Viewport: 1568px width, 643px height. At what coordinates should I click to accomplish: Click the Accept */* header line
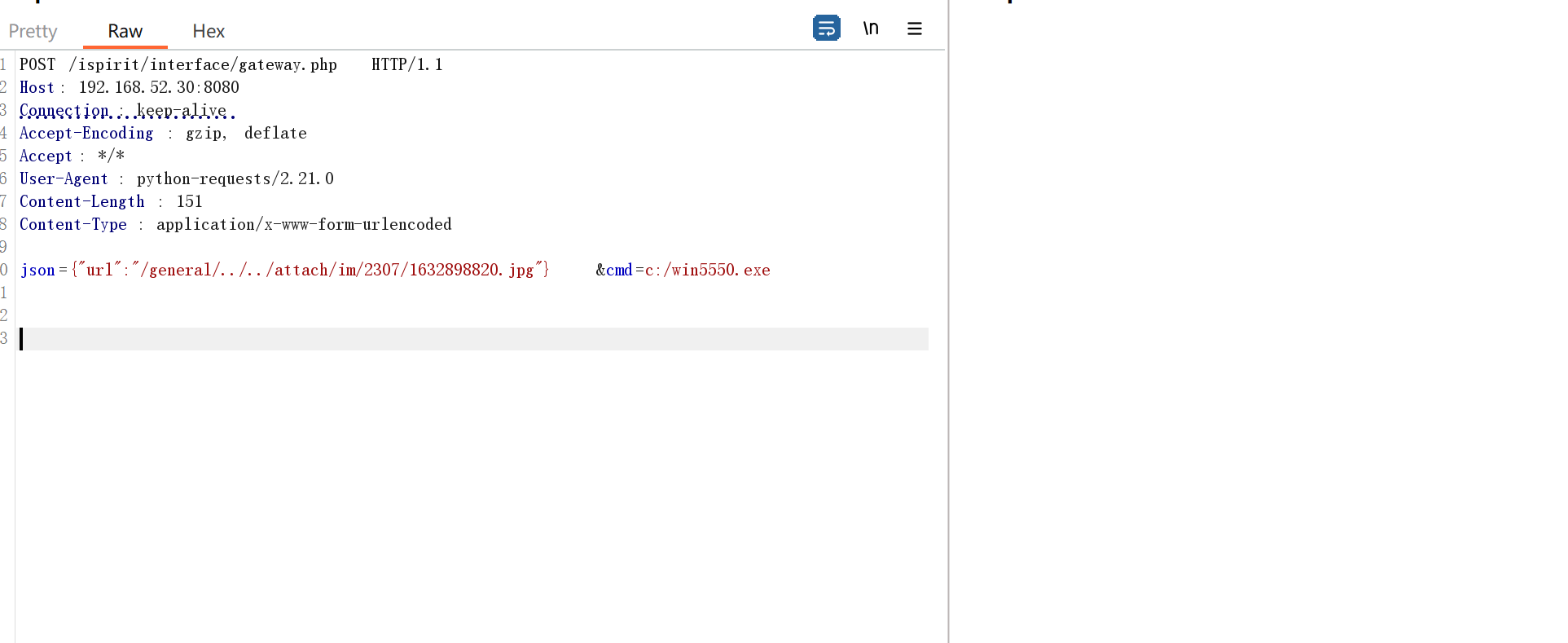pos(72,156)
